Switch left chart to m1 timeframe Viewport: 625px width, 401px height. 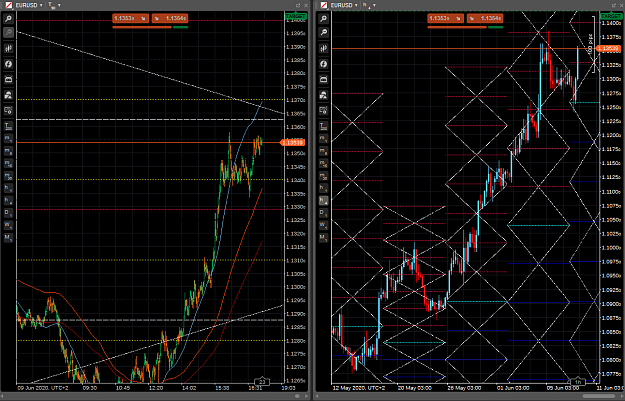pos(8,138)
